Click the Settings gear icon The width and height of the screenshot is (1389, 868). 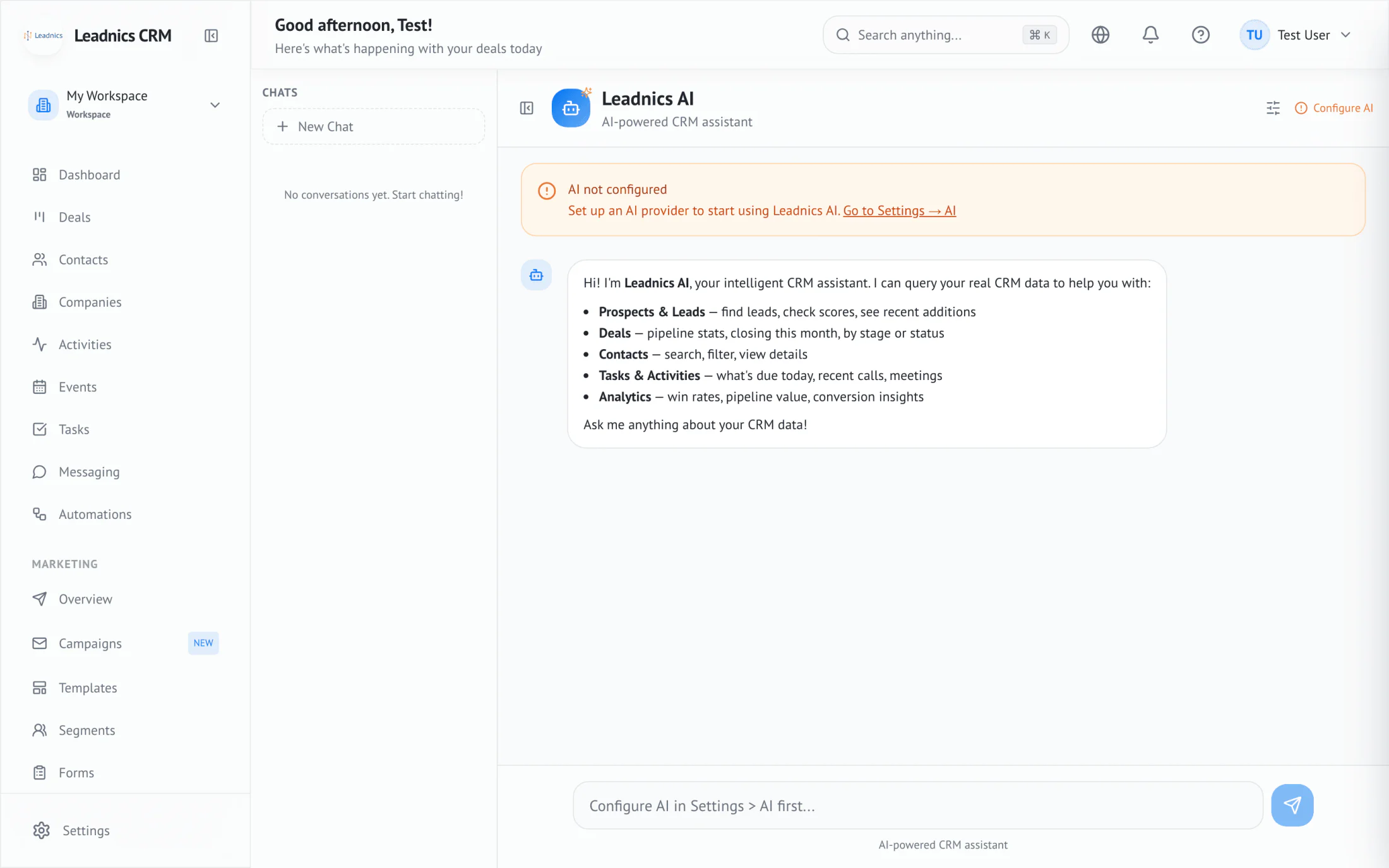click(x=41, y=831)
